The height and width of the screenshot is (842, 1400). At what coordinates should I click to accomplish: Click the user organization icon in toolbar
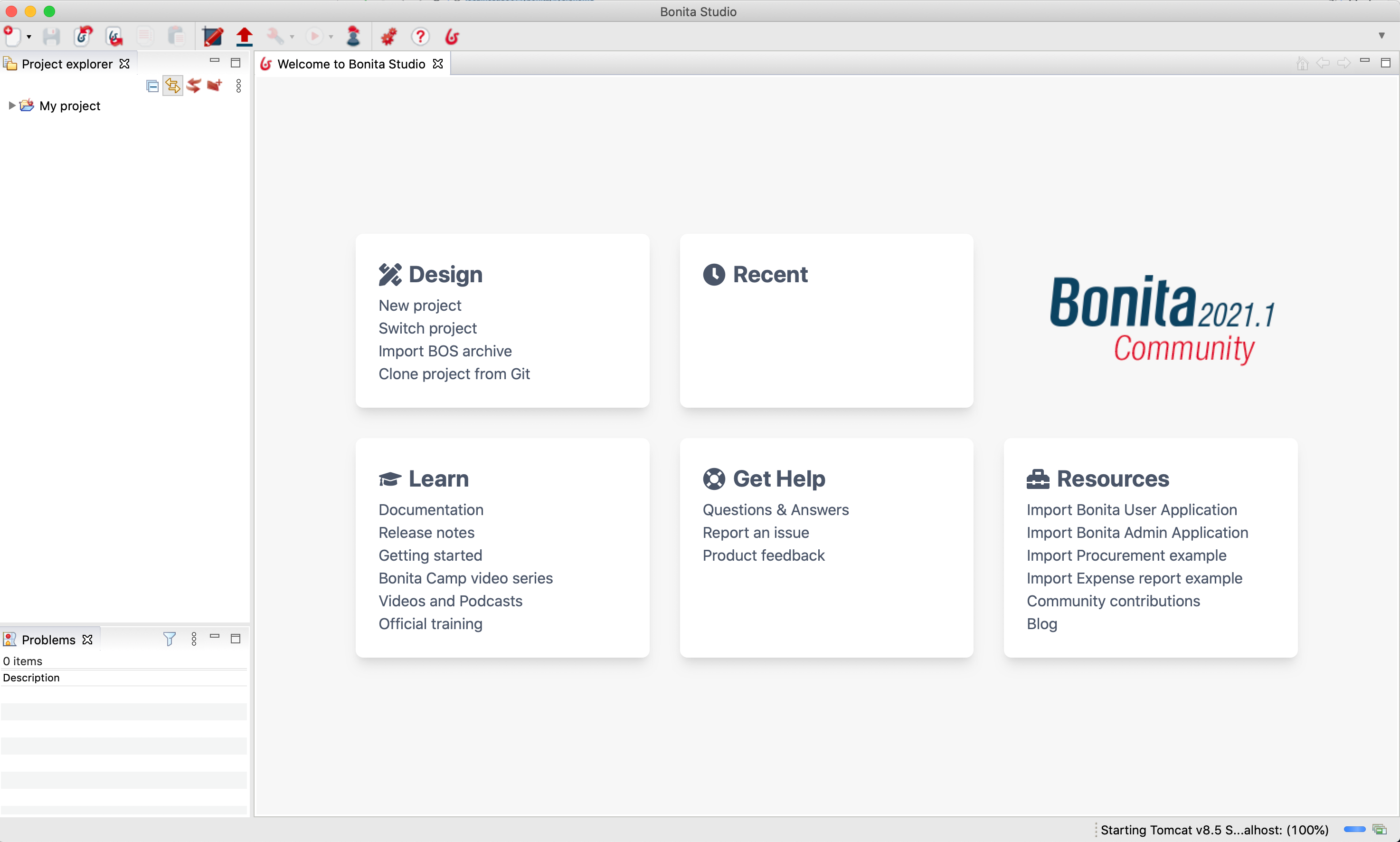click(353, 36)
